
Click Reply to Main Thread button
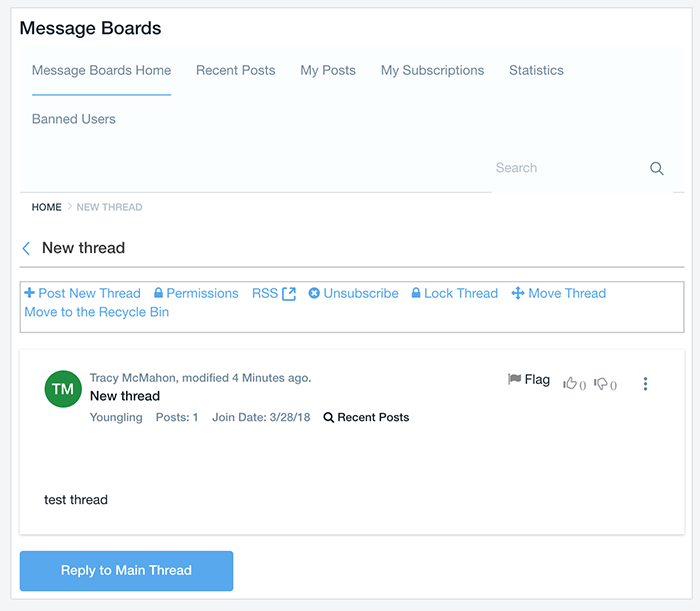pyautogui.click(x=126, y=571)
